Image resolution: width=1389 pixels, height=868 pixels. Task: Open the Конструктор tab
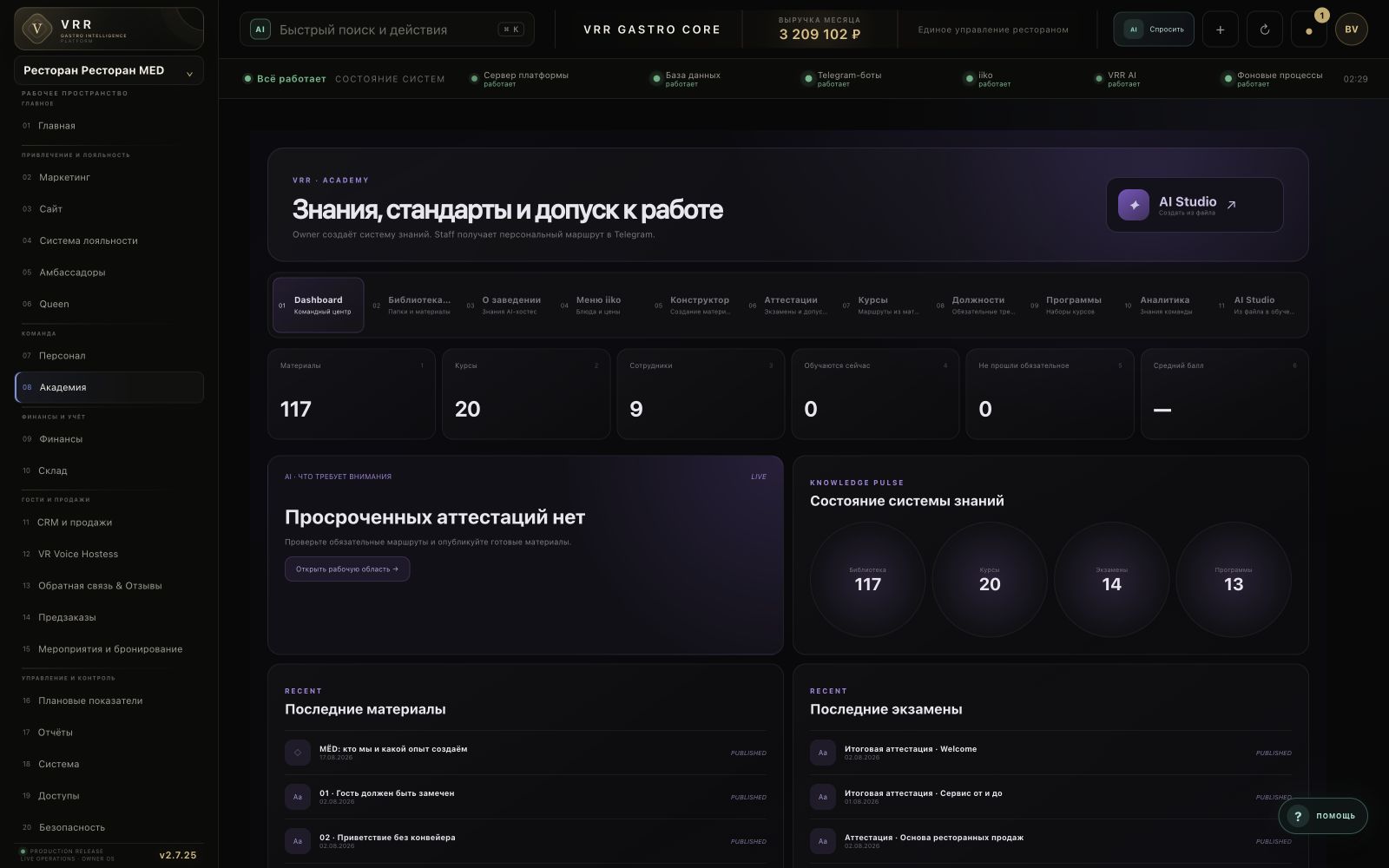692,305
